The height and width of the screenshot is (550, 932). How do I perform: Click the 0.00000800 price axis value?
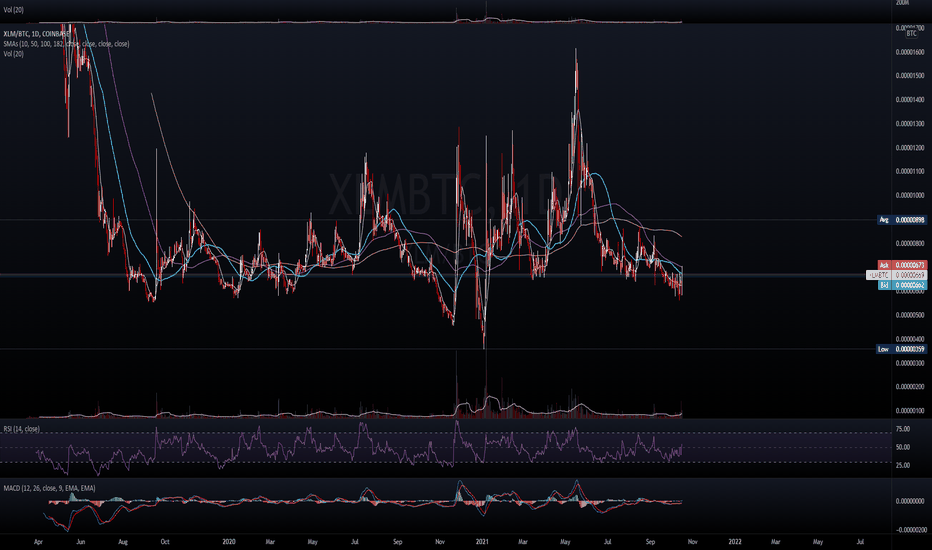tap(910, 244)
